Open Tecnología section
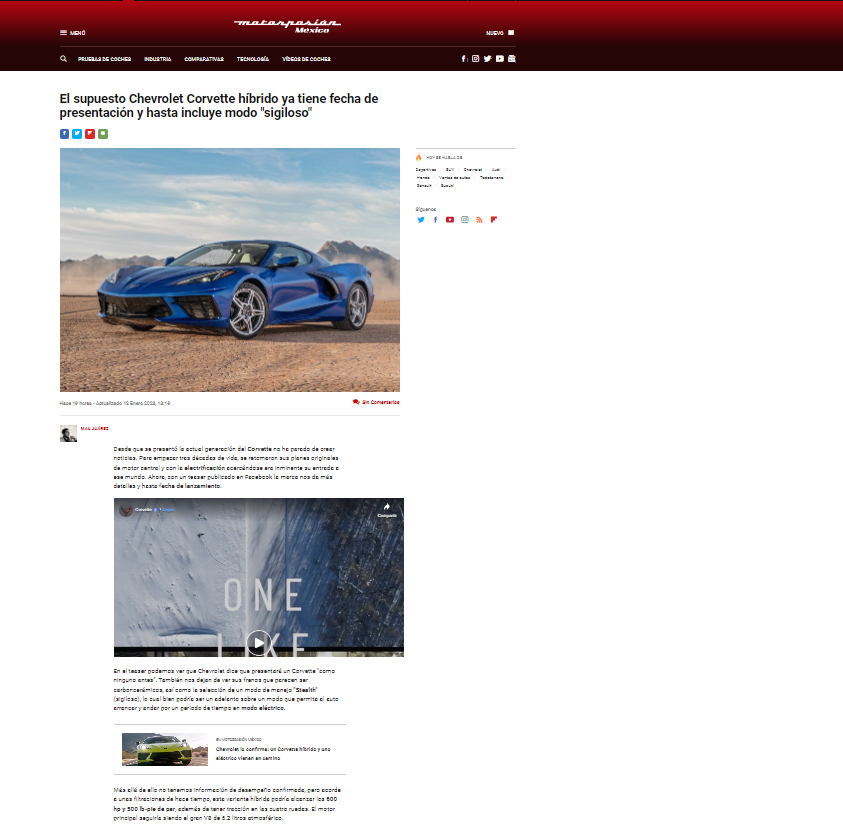Screen dimensions: 843x826 point(253,59)
